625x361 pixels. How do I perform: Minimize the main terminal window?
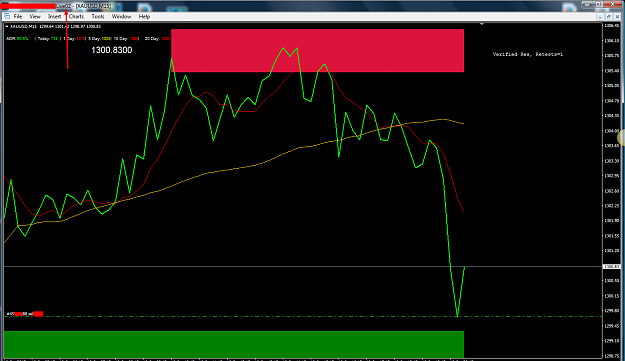[x=586, y=4]
